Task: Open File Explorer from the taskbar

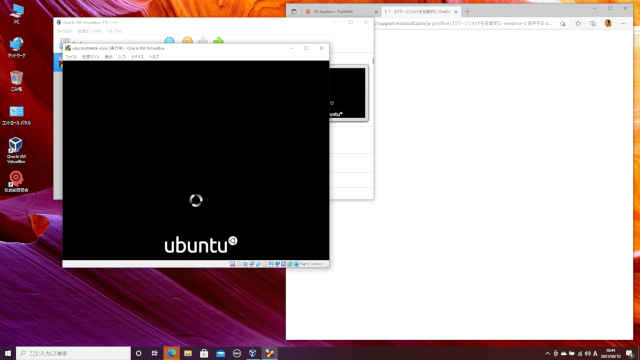Action: [x=188, y=353]
